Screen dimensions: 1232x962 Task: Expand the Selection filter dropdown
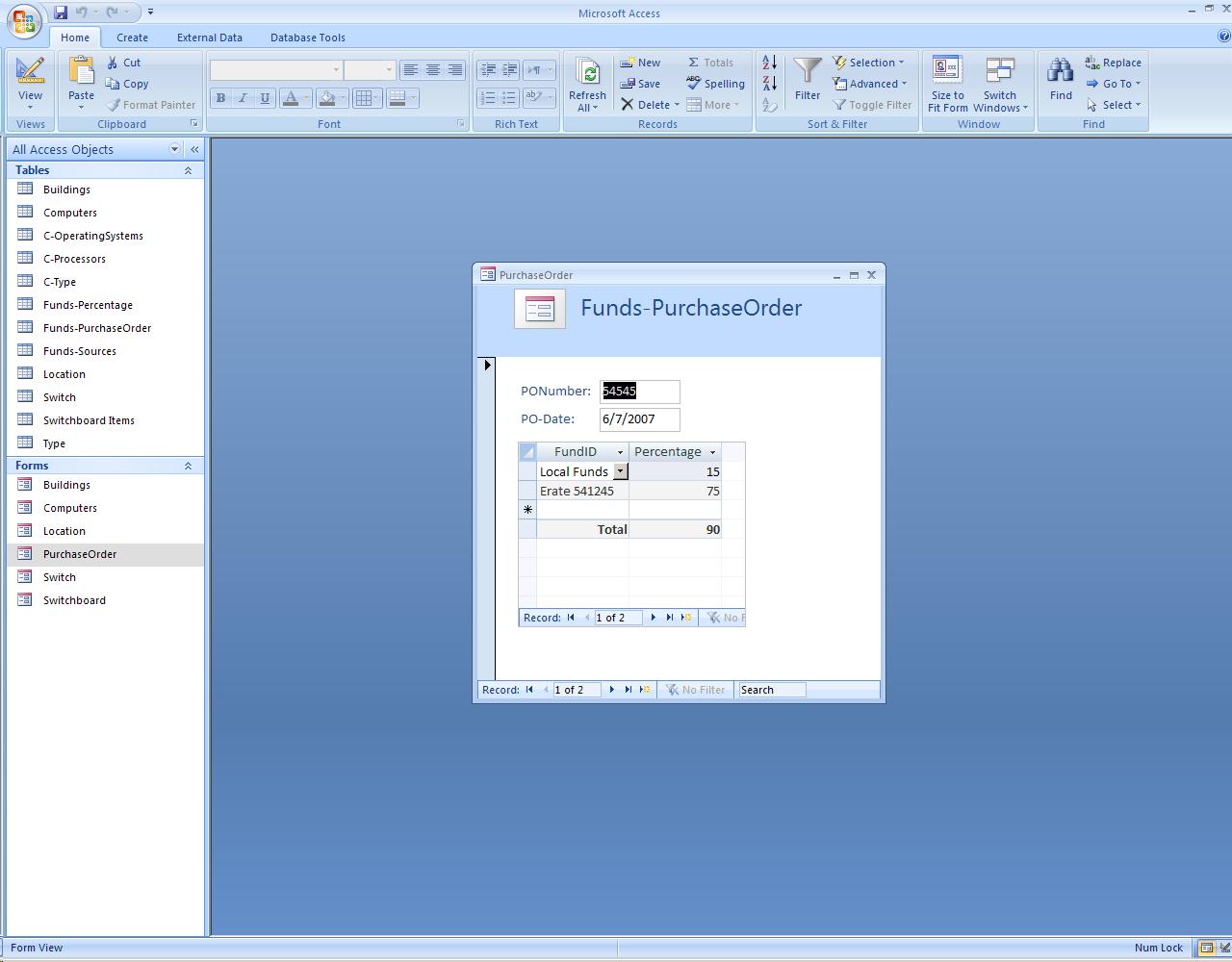click(x=869, y=63)
